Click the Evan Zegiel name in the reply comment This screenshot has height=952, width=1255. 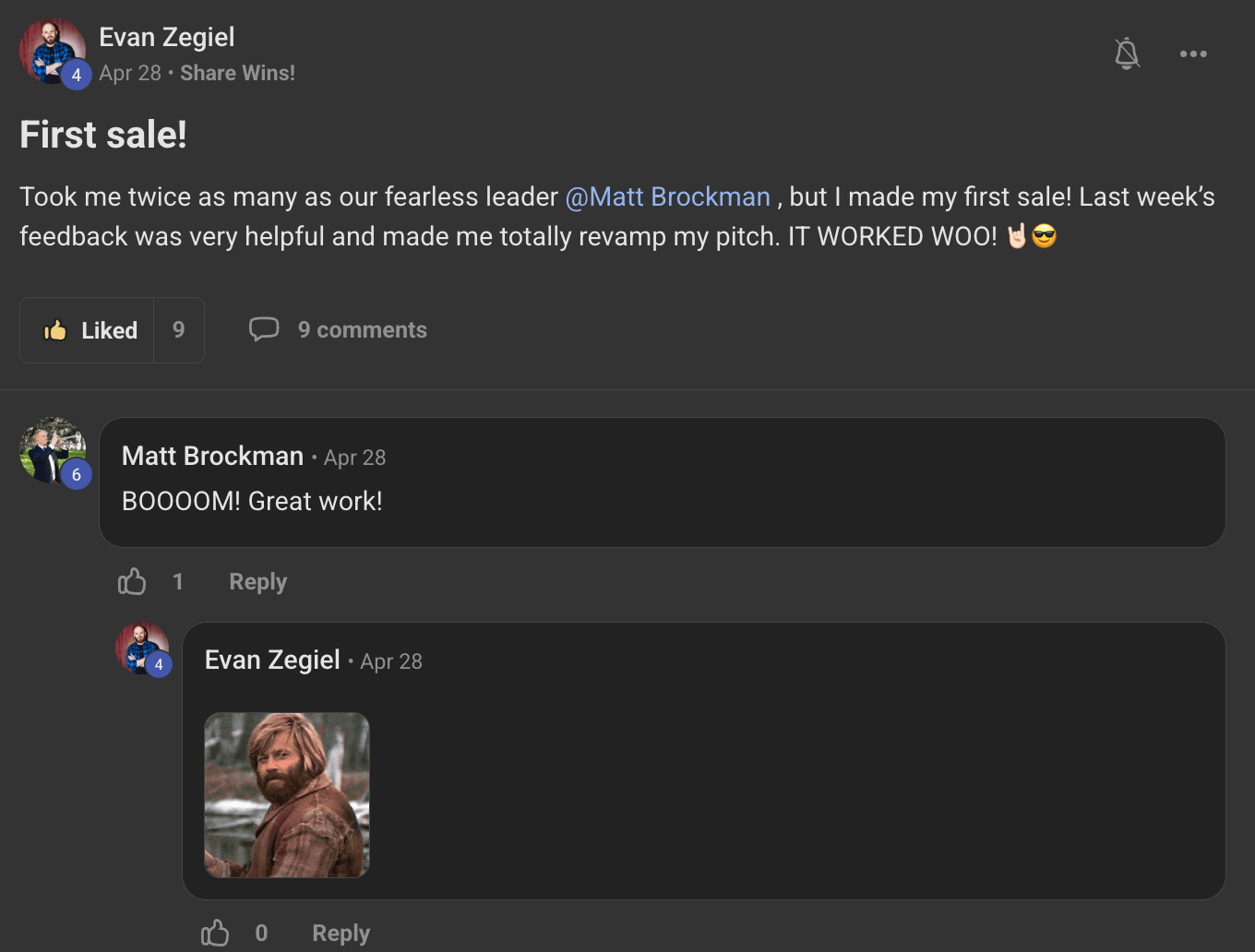[x=272, y=660]
